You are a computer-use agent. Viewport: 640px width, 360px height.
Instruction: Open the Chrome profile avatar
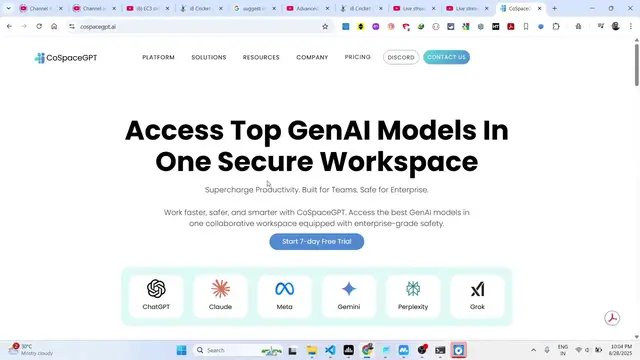point(616,27)
